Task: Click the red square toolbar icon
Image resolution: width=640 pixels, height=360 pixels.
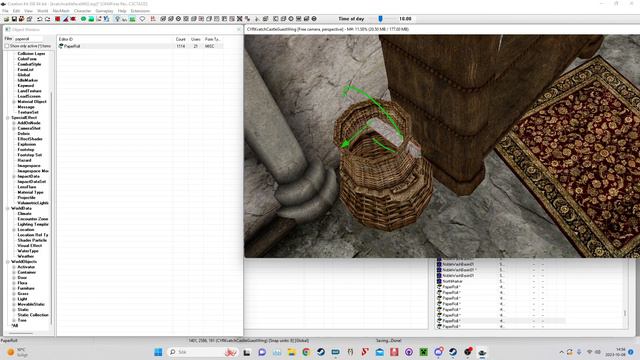Action: pos(58,19)
